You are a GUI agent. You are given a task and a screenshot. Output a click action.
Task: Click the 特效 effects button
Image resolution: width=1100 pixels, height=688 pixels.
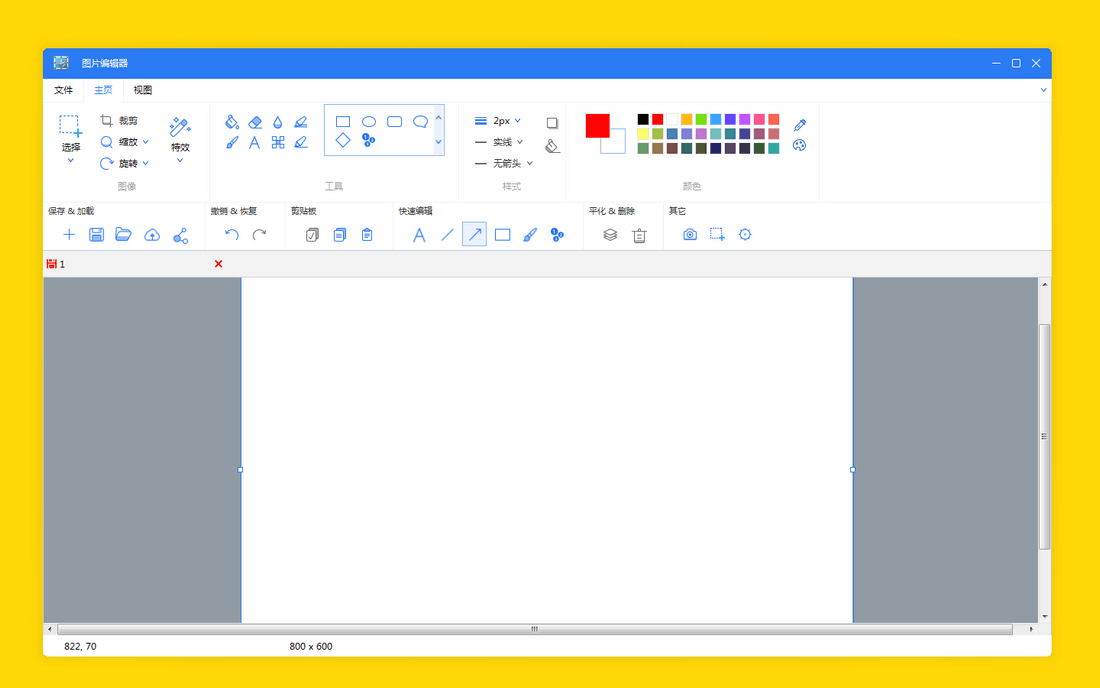[x=180, y=135]
